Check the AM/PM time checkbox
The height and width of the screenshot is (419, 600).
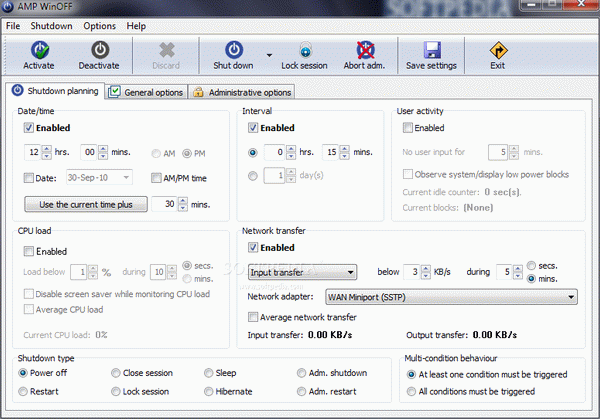coord(156,178)
